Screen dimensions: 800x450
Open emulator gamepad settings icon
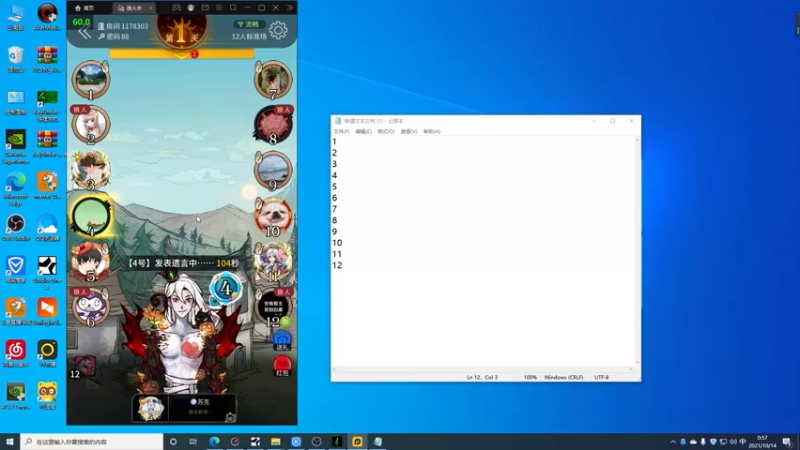(176, 8)
